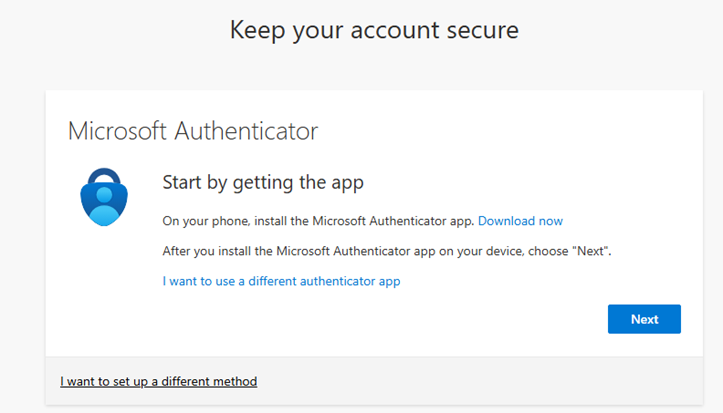Select "I want to set up a different method"

(x=158, y=381)
